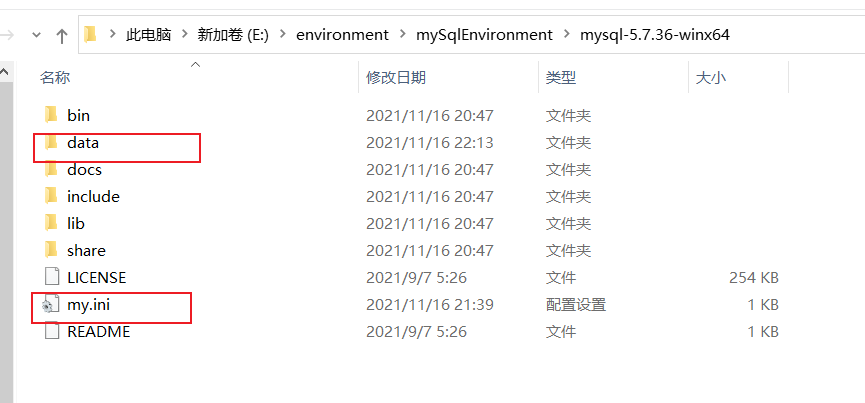Screen dimensions: 865x403
Task: Sort by 修改日期 column header
Action: [396, 77]
